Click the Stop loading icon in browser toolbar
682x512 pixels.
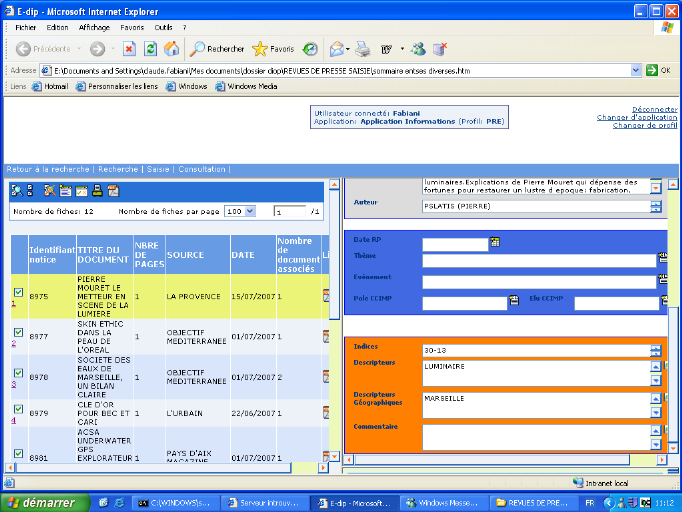129,48
